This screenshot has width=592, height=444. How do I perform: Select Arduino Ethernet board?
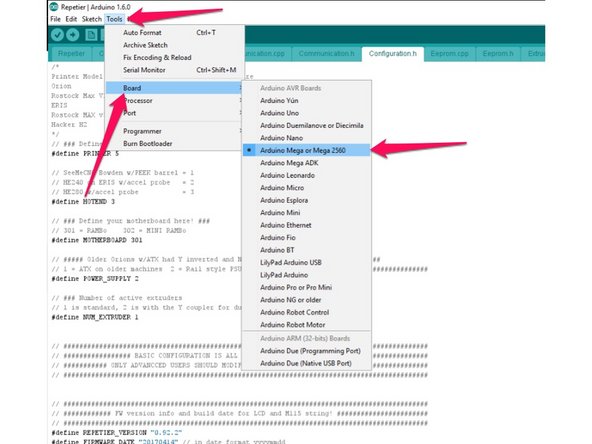tap(306, 225)
